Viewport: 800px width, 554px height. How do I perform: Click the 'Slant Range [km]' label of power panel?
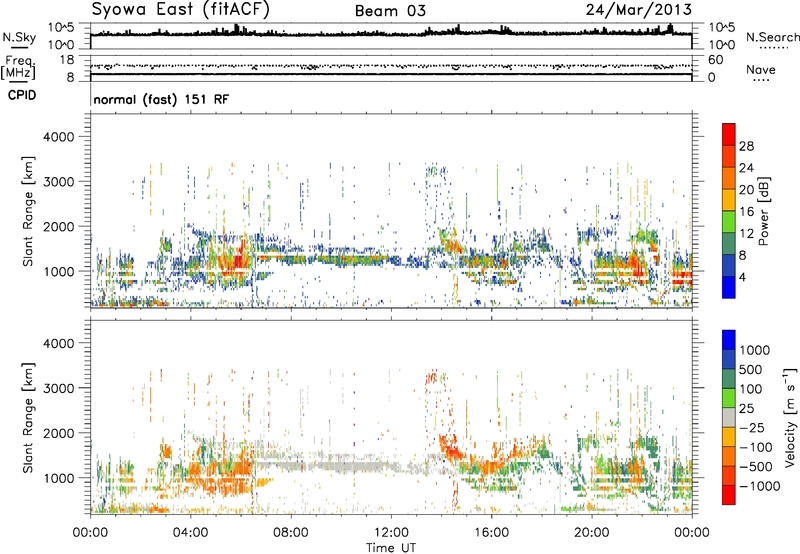click(28, 211)
